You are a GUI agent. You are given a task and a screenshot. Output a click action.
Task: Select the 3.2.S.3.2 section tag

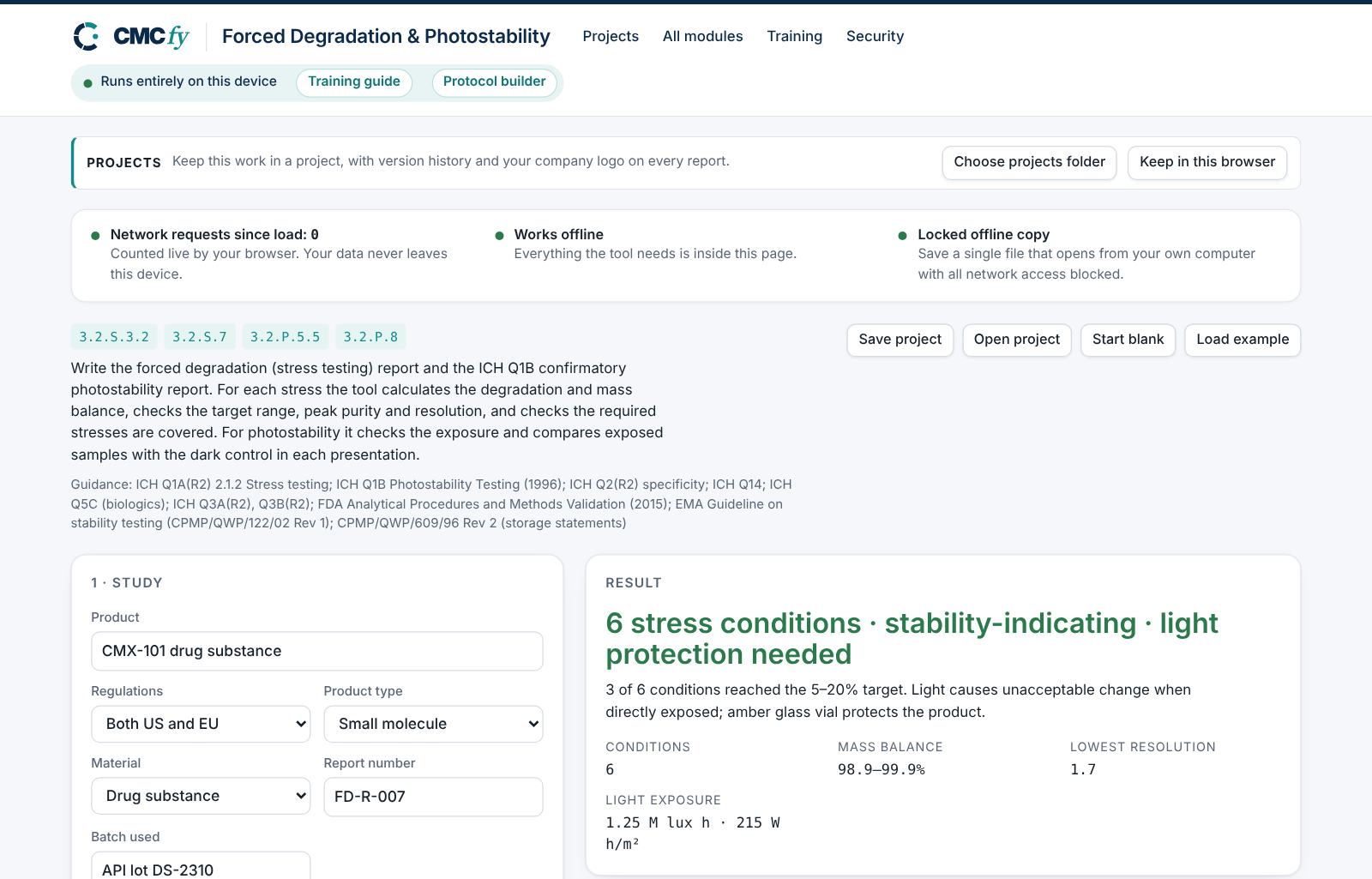tap(114, 337)
